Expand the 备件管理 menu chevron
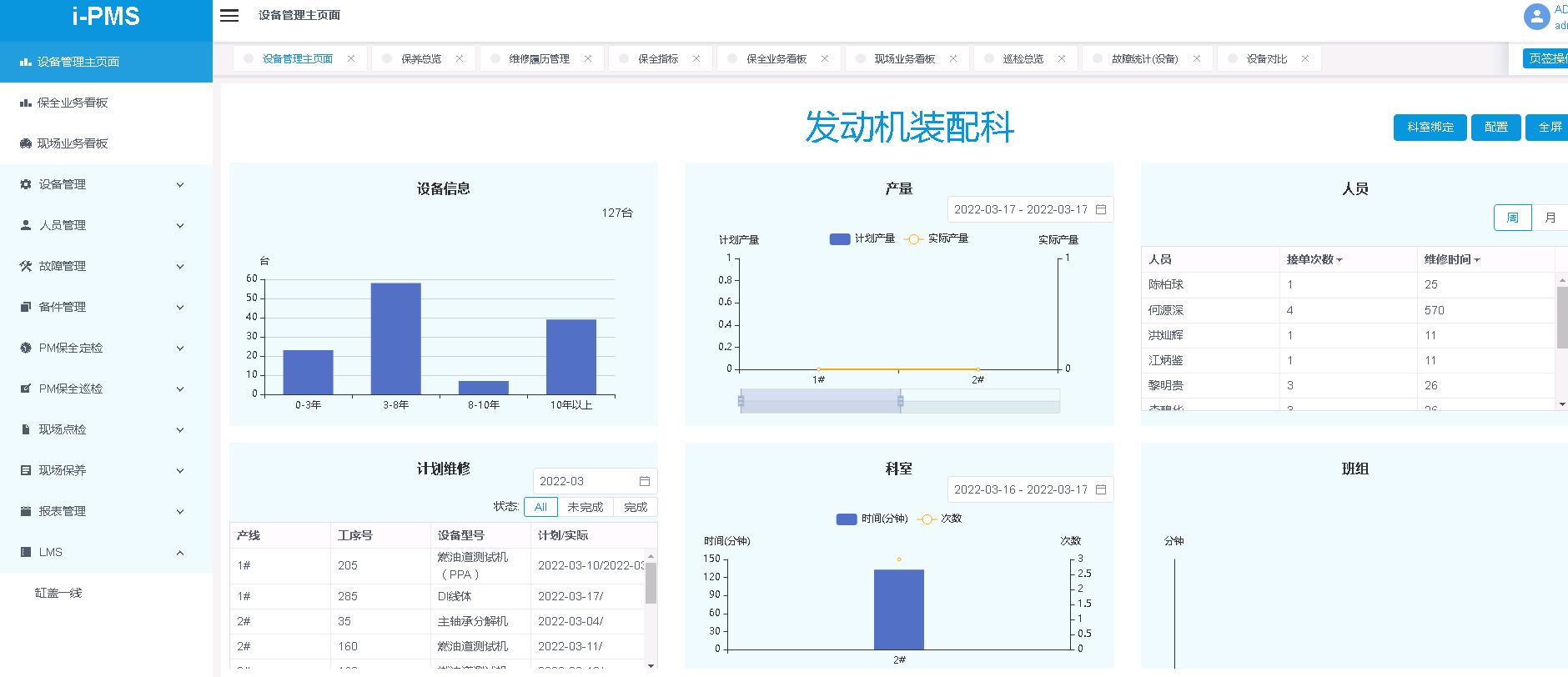 (x=180, y=307)
